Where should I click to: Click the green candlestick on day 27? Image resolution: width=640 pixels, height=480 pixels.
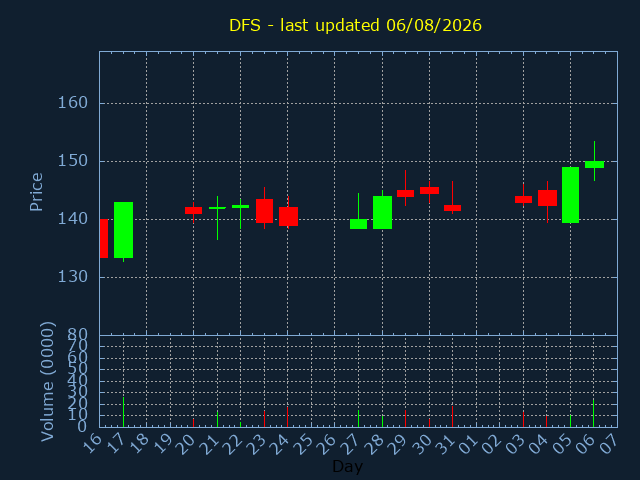click(x=358, y=224)
